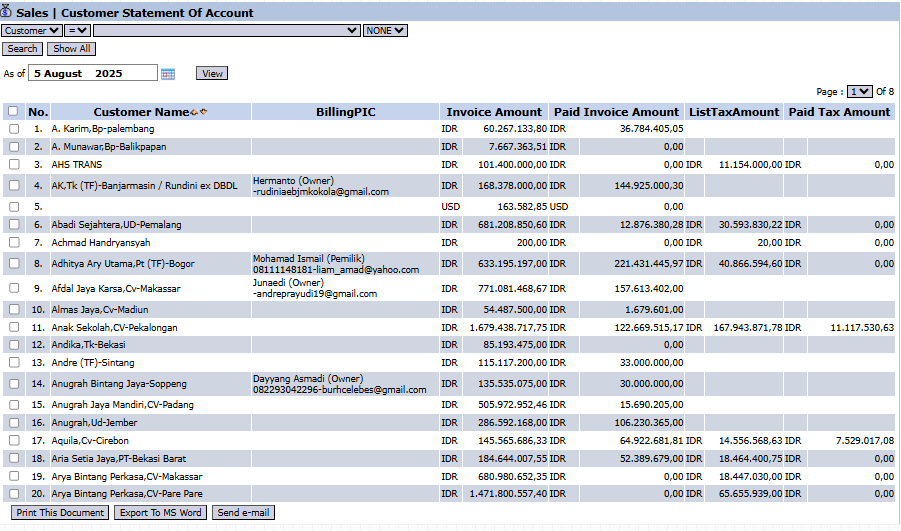Check the box for A. Karim,Bp-palembang
Screen dimensions: 901x531
13,129
